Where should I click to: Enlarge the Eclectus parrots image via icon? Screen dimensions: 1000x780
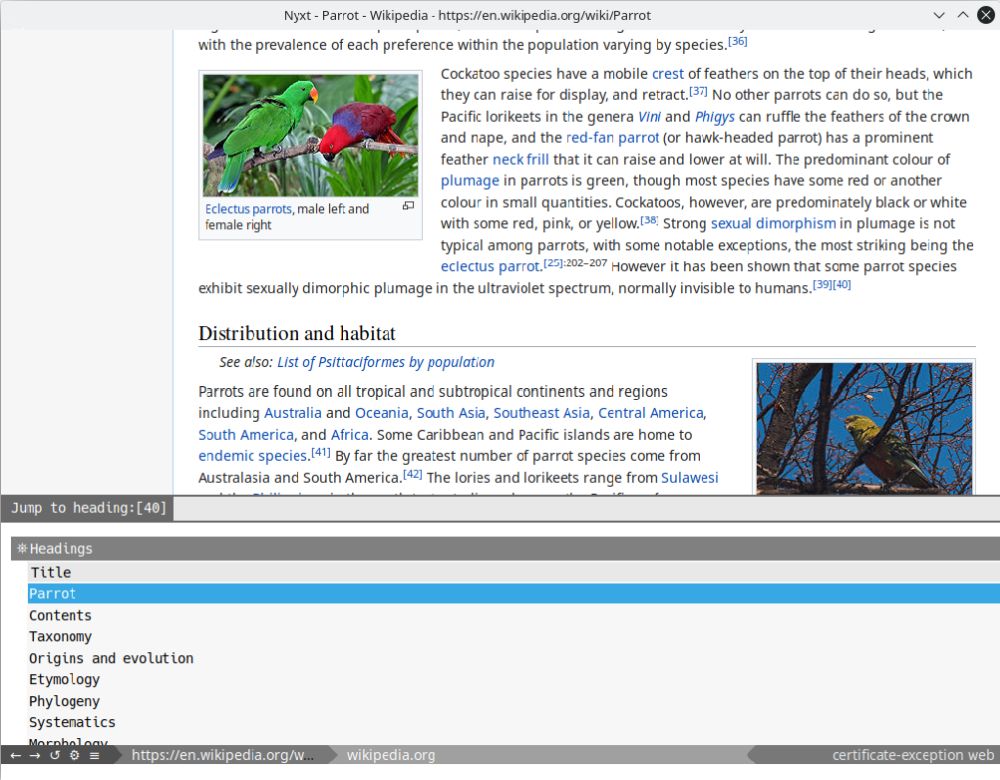point(408,206)
